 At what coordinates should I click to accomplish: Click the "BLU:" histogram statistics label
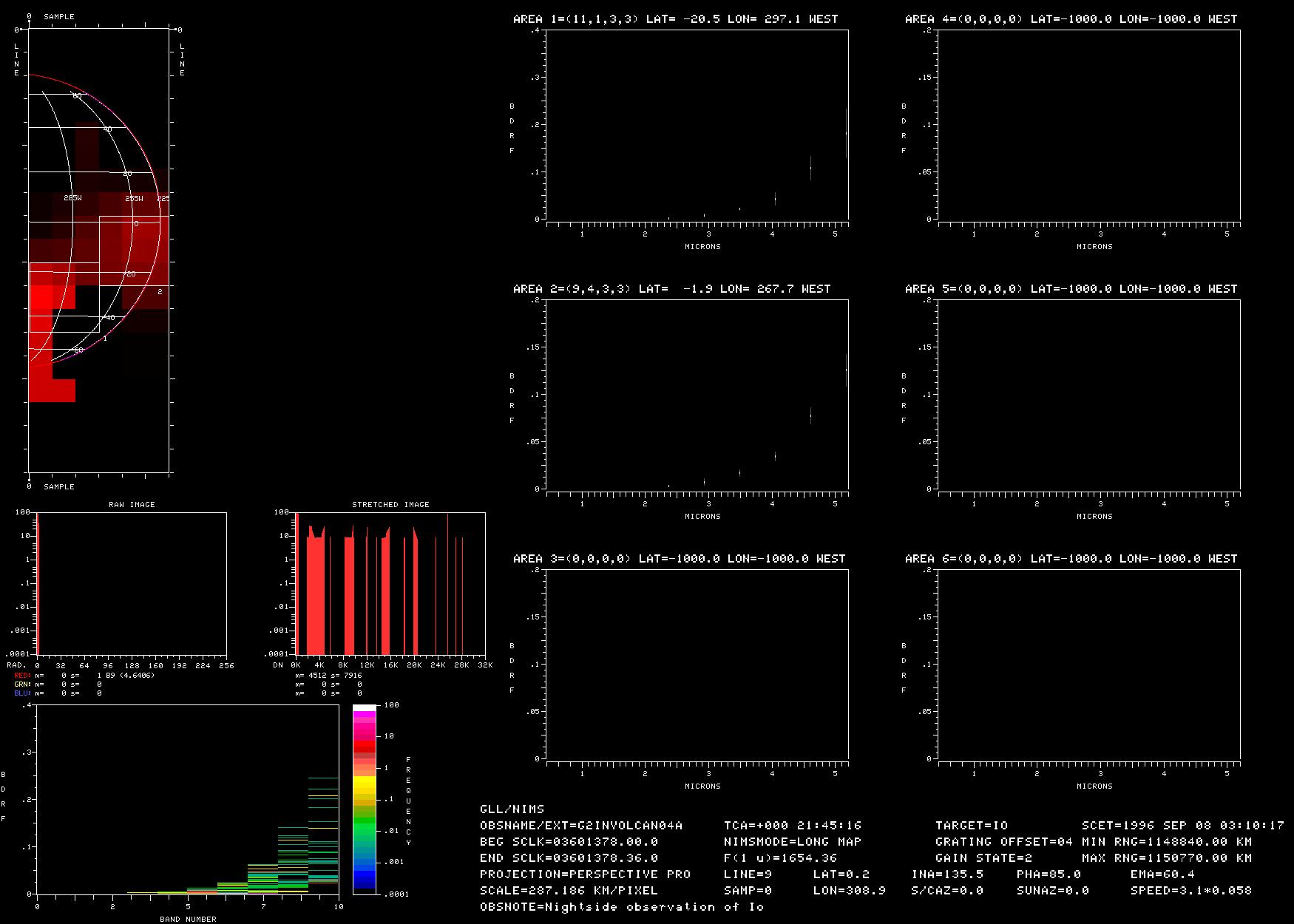click(x=22, y=693)
